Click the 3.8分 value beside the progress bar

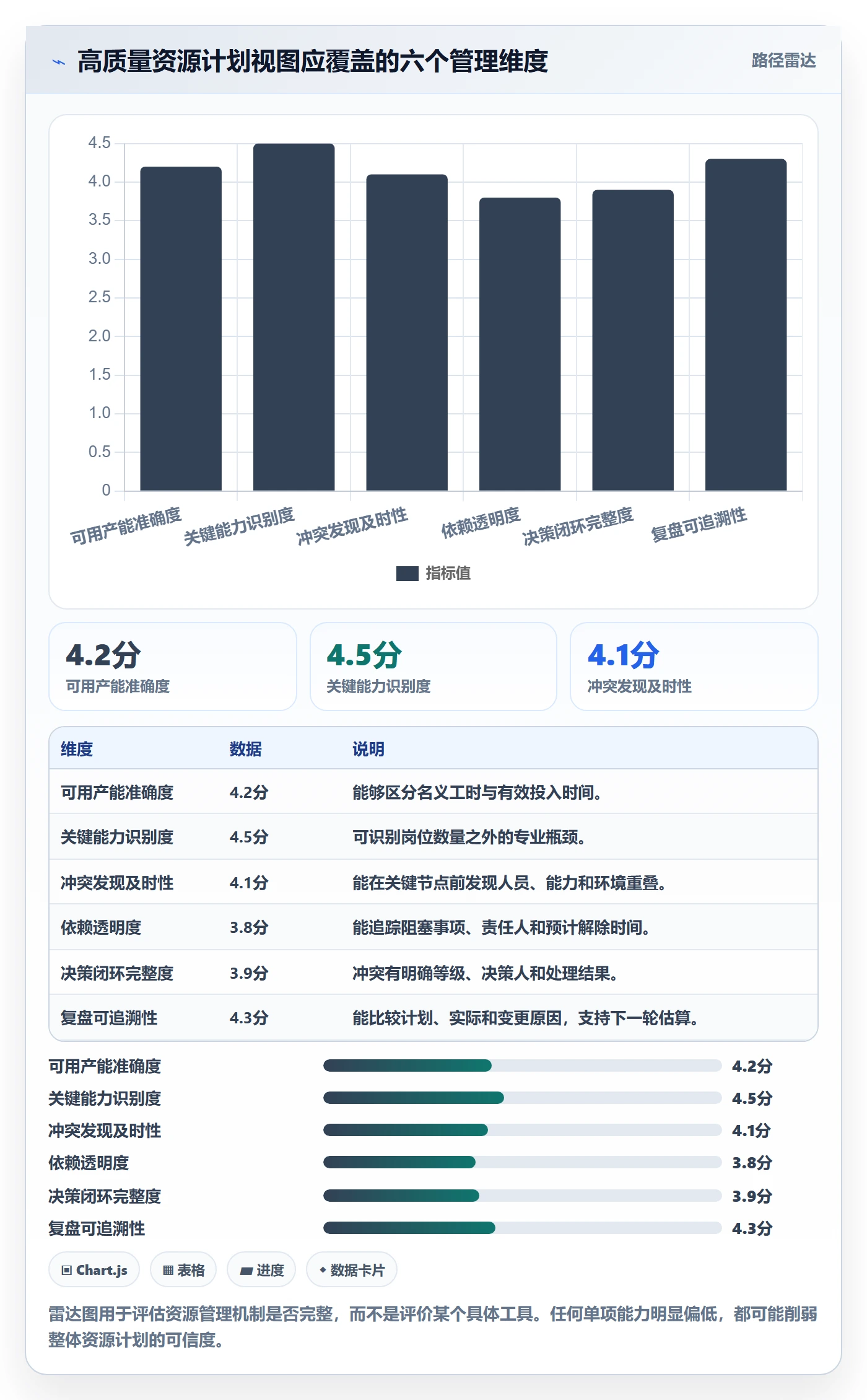pyautogui.click(x=752, y=1163)
